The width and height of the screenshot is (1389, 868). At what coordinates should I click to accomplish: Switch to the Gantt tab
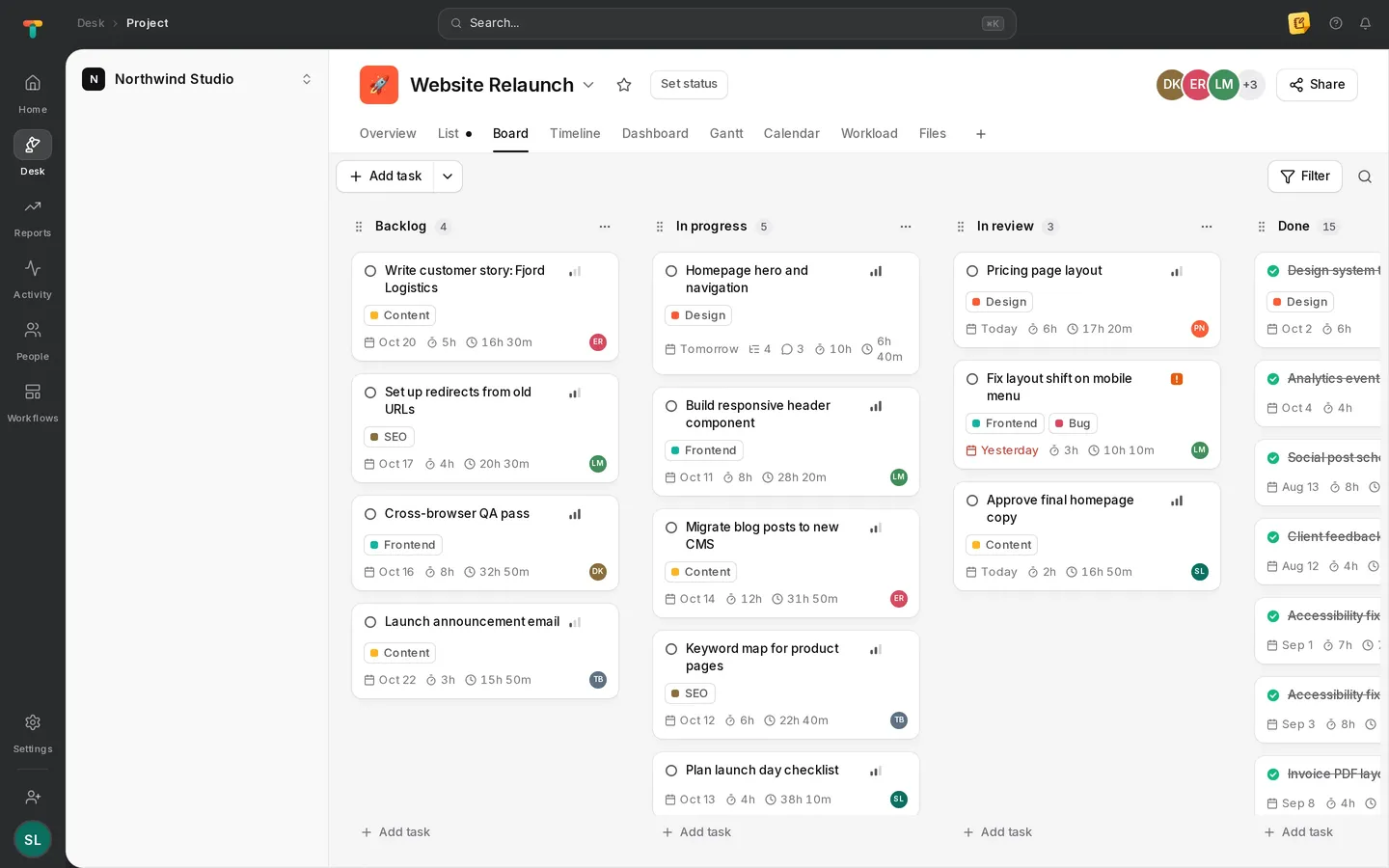726,134
